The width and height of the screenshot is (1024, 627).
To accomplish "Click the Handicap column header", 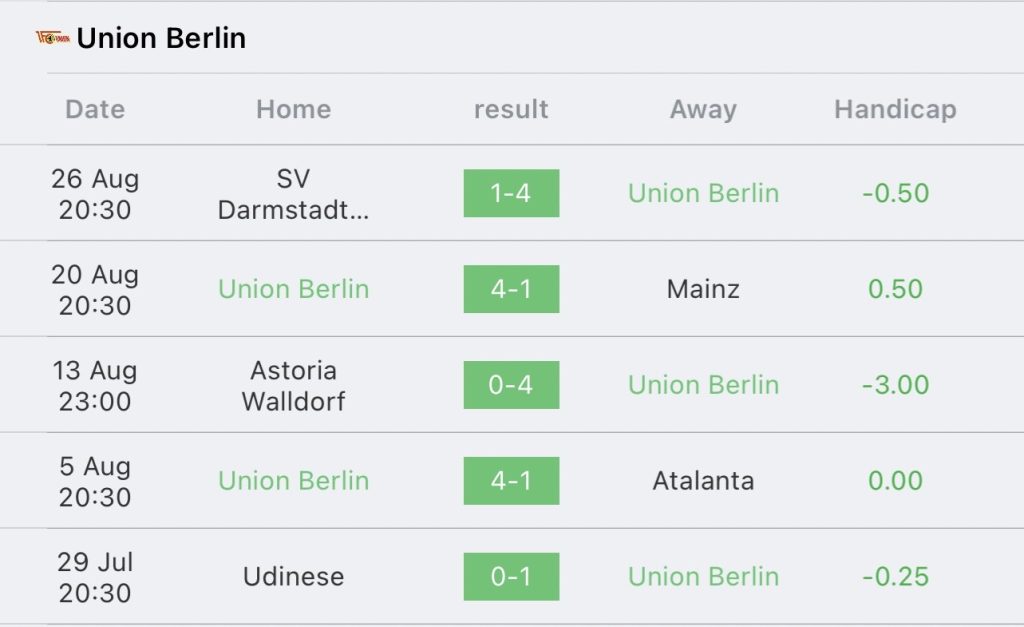I will pos(895,109).
